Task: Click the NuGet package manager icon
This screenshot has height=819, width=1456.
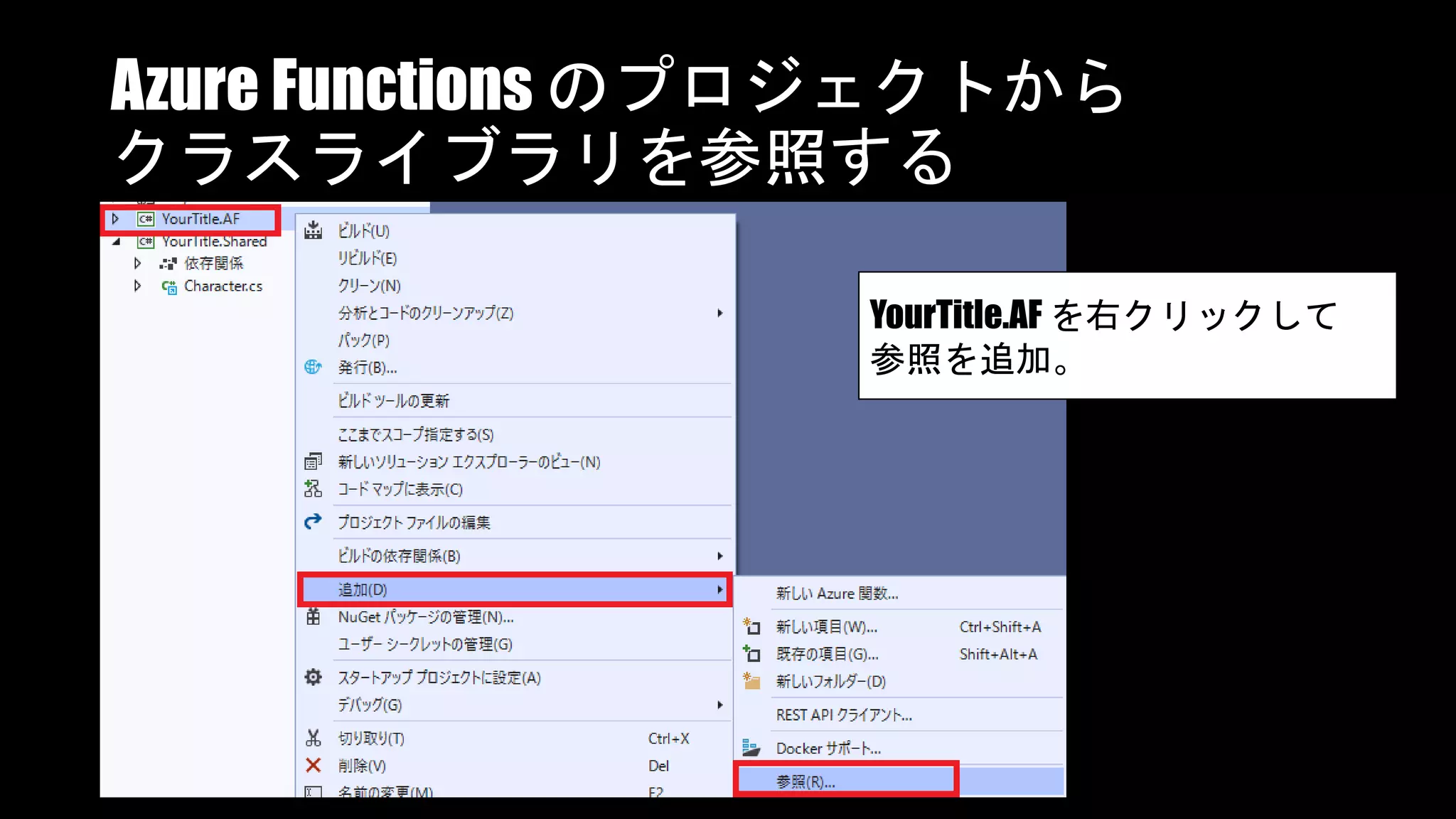Action: pyautogui.click(x=313, y=616)
